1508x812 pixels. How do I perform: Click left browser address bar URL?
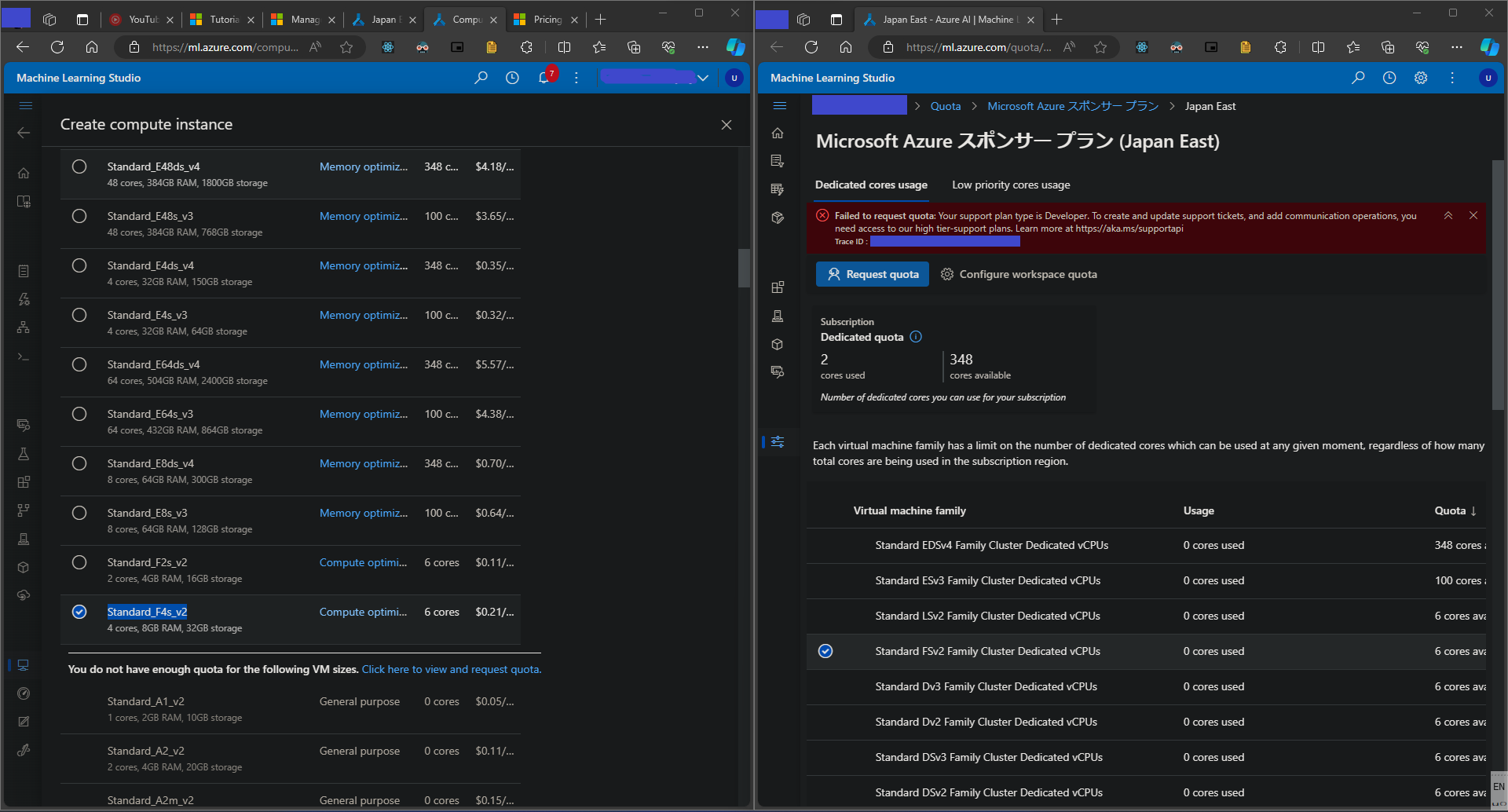[x=225, y=47]
